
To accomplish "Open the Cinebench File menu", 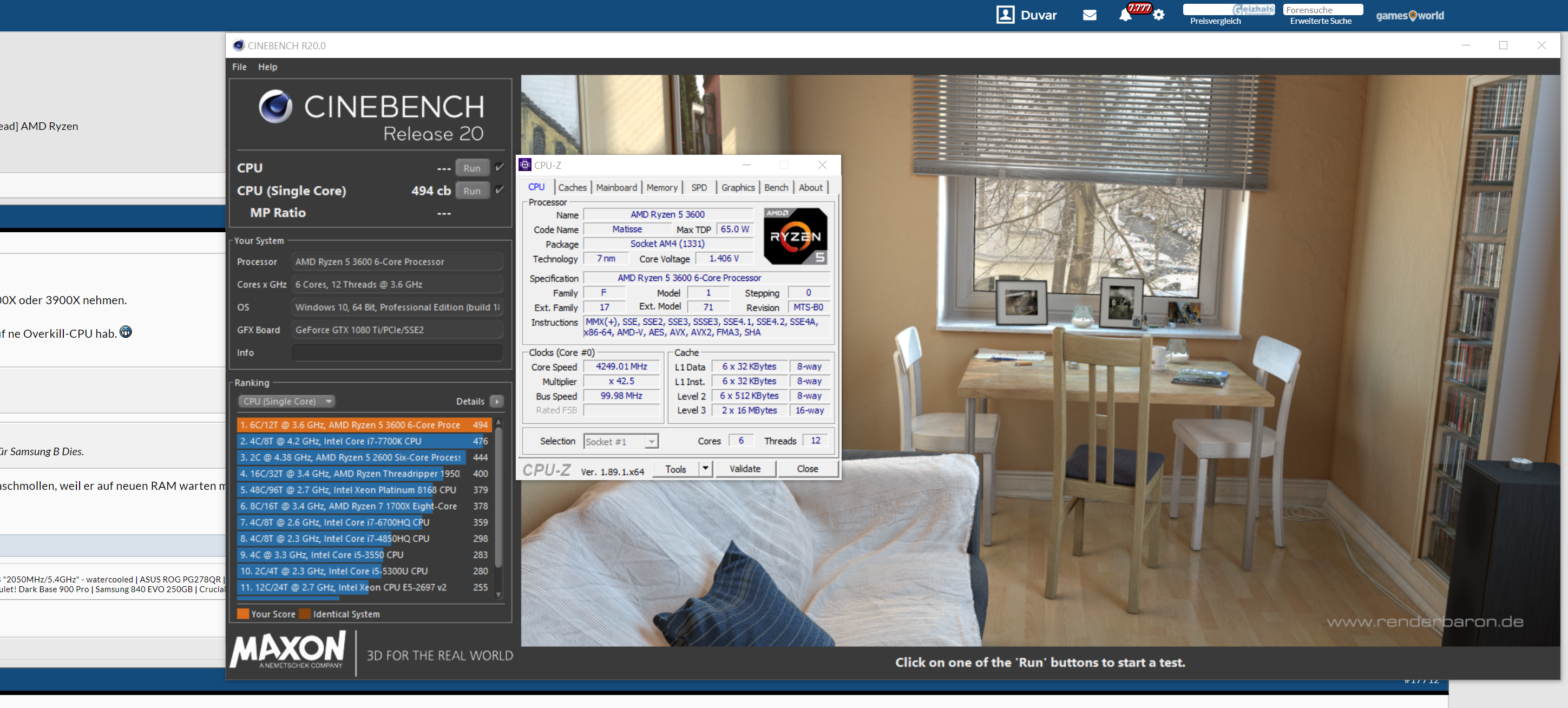I will 239,67.
